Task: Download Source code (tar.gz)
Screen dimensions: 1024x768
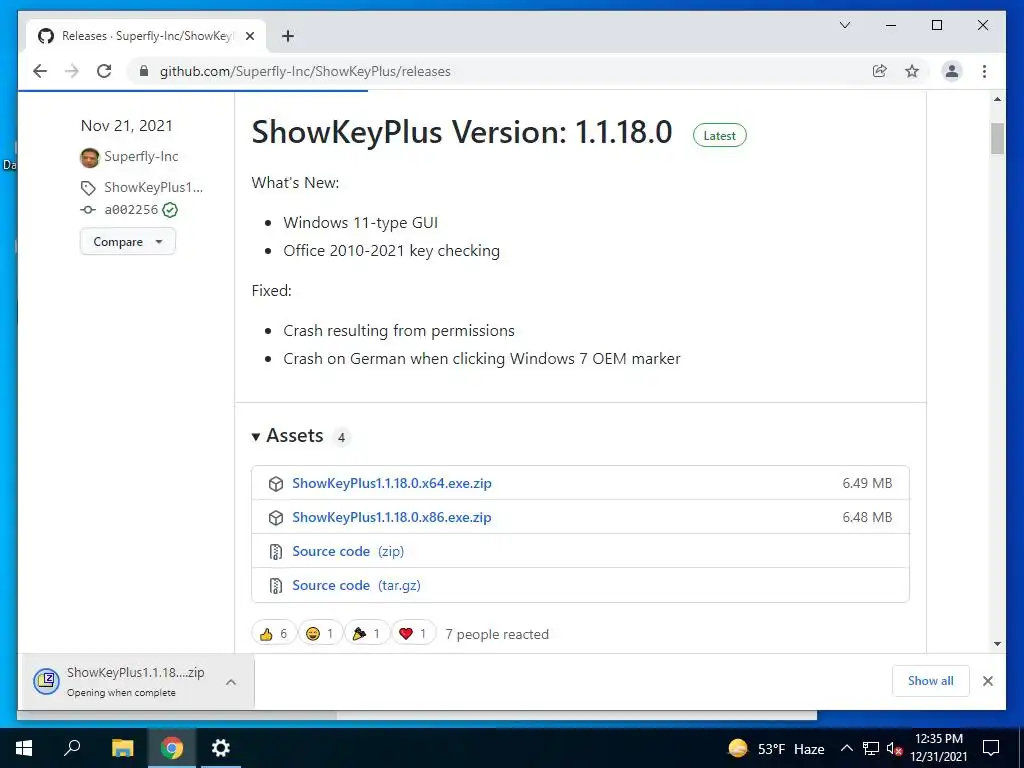Action: (357, 585)
